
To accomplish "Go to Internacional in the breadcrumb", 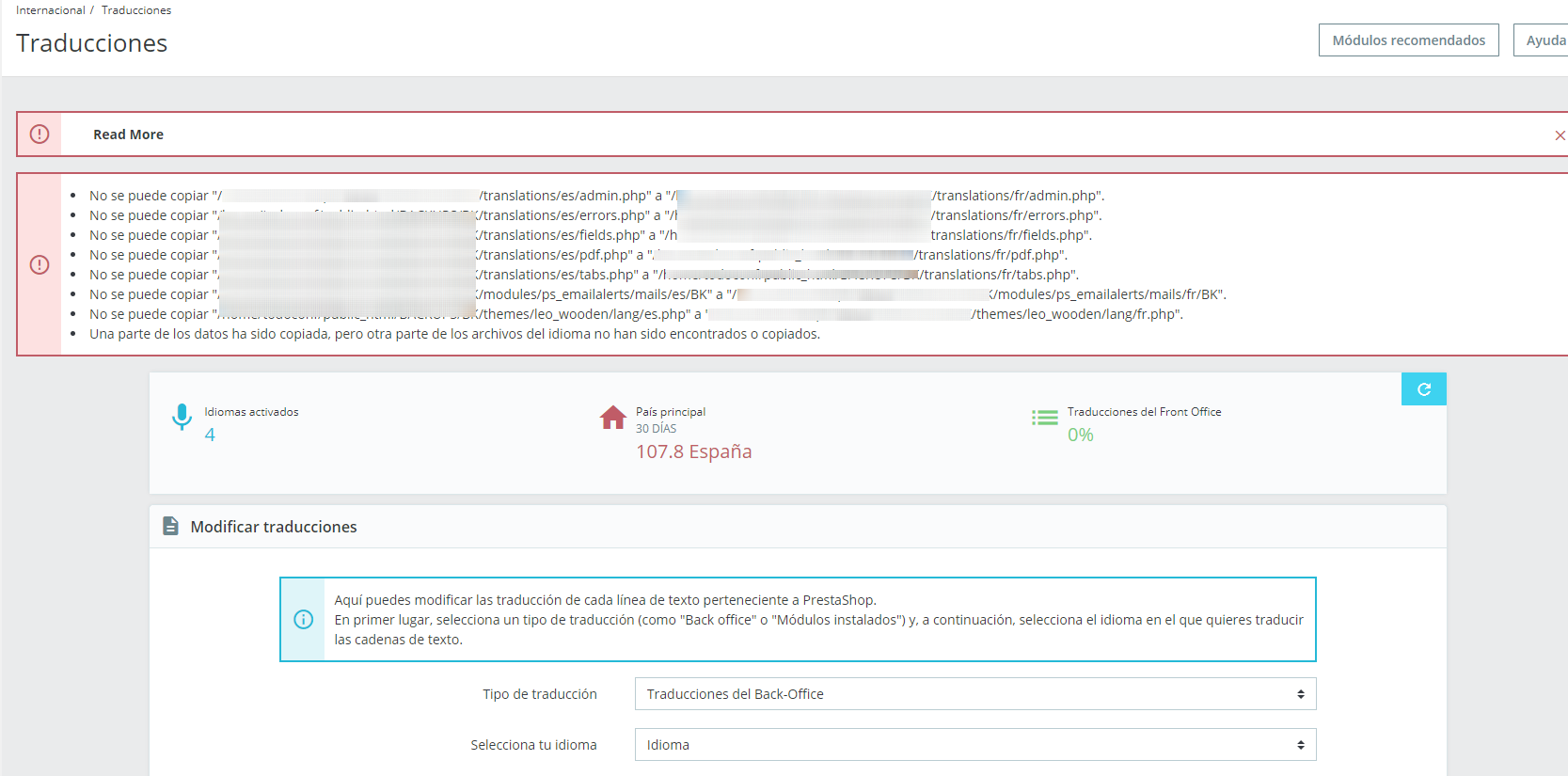I will 51,10.
